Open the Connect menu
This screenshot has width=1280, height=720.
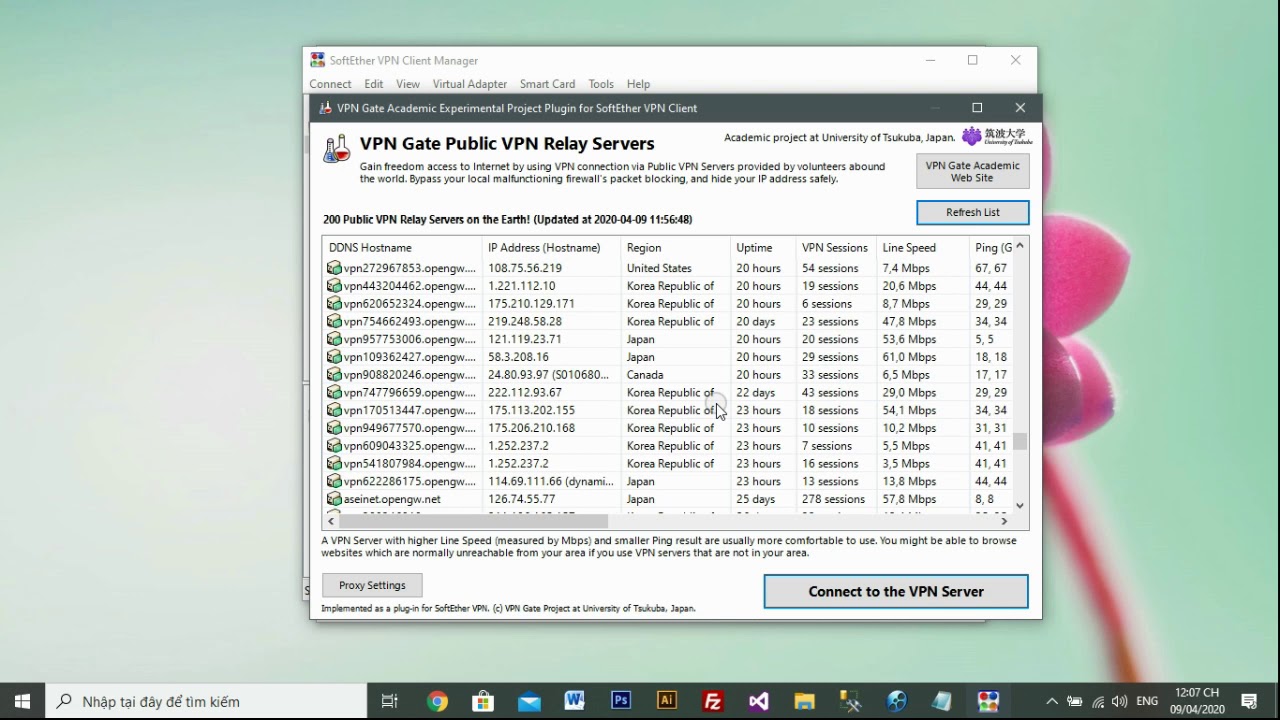coord(330,84)
